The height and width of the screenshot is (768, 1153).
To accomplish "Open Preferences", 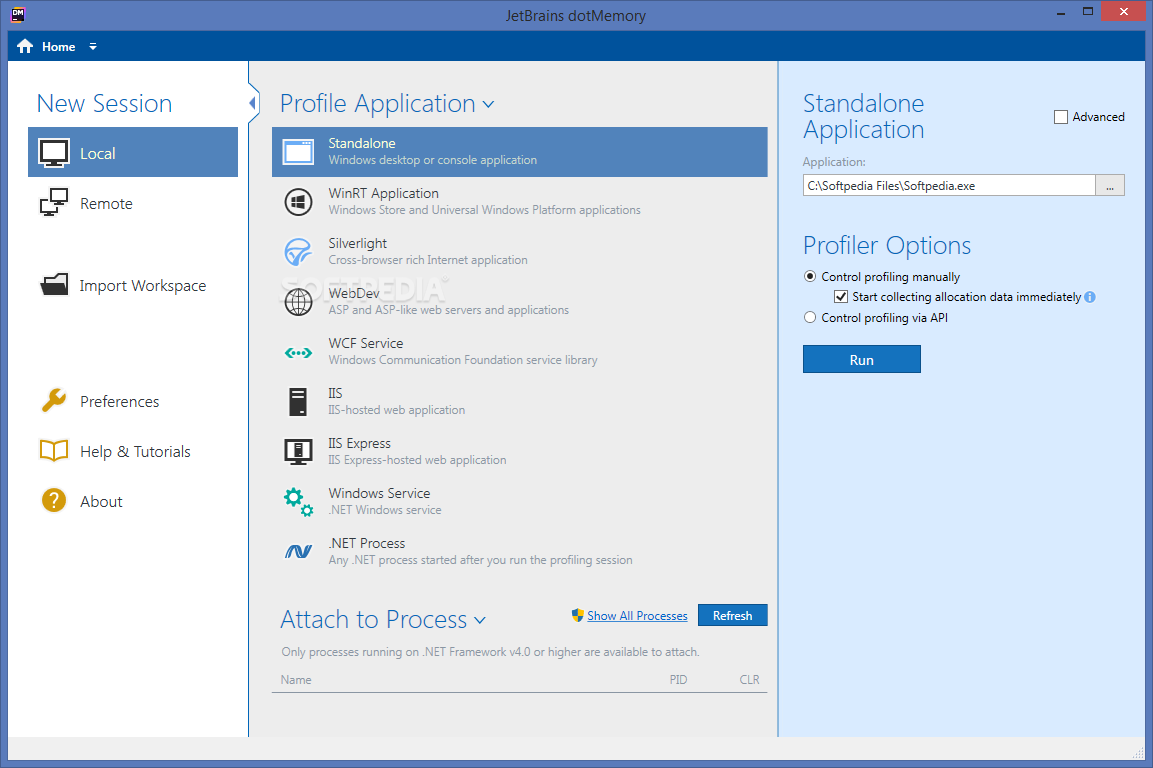I will [x=133, y=401].
